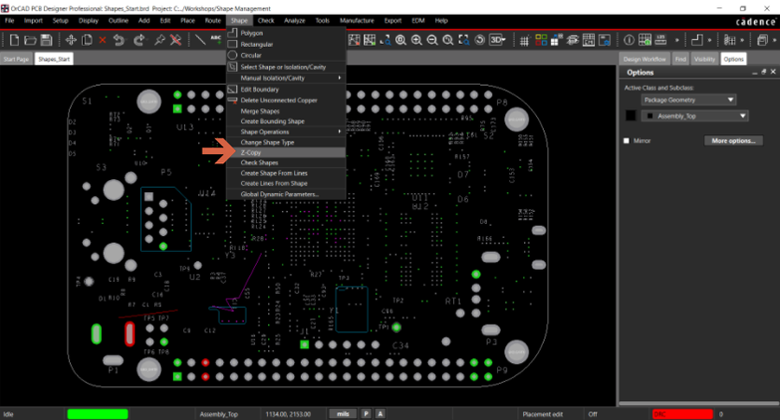Viewport: 780px width, 420px height.
Task: Click the red X Delete icon
Action: point(102,40)
